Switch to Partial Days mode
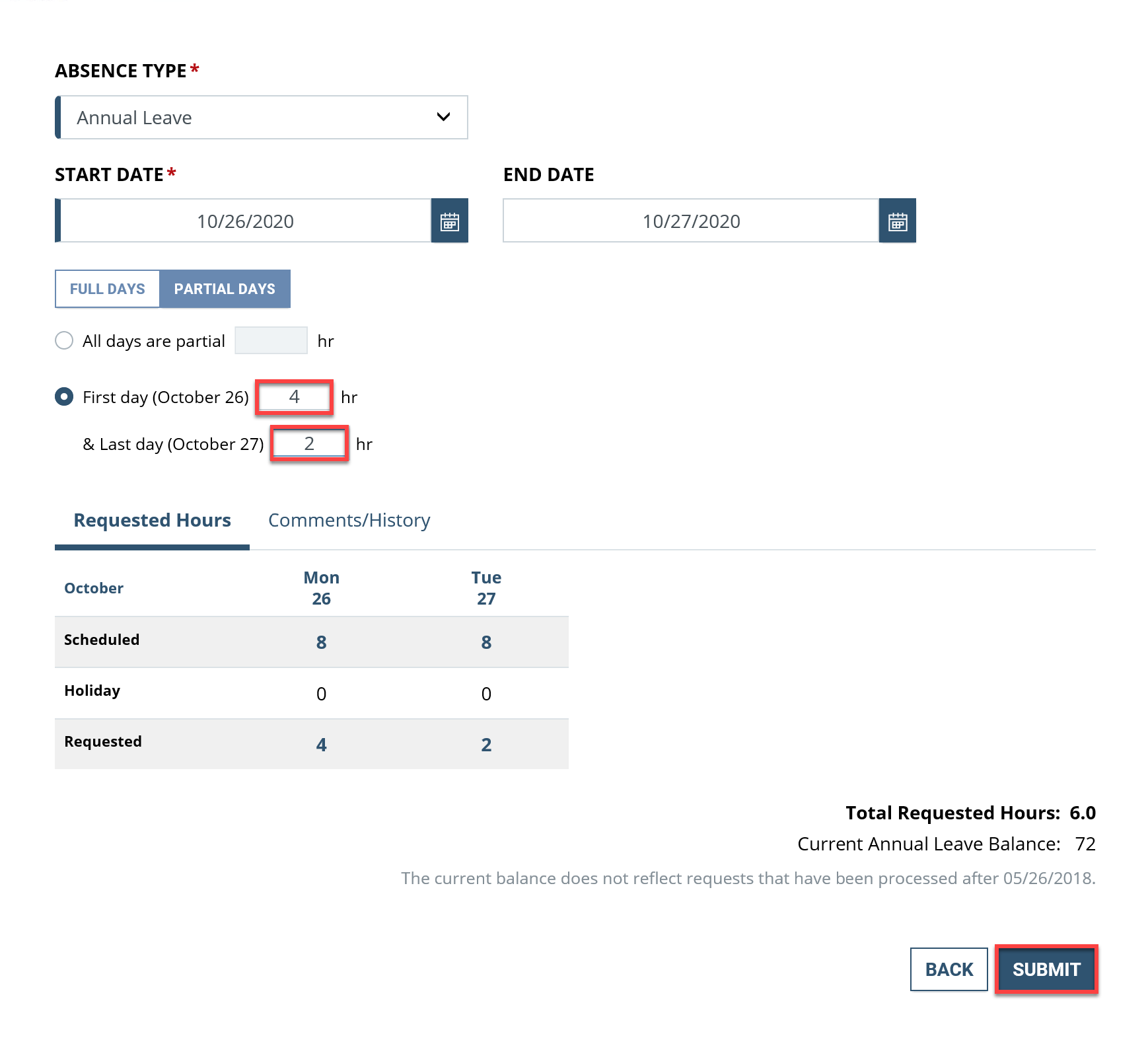This screenshot has height=1044, width=1148. coord(225,289)
